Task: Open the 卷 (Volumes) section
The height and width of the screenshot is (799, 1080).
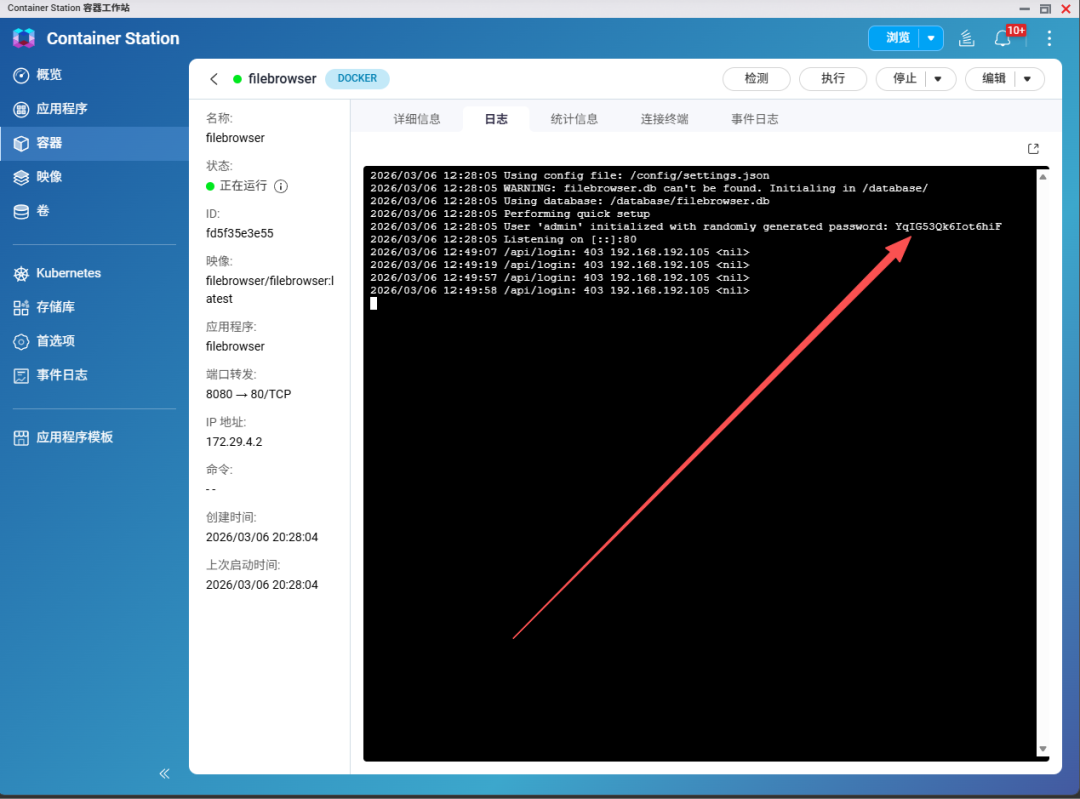Action: point(52,210)
